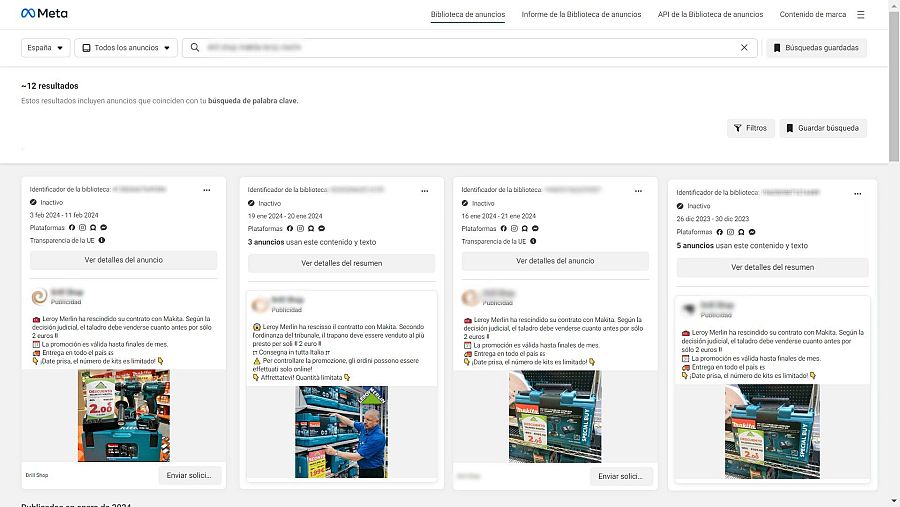The image size is (900, 507).
Task: Click date text 26 dic 2023 - 30 dic 2023
Action: [712, 219]
